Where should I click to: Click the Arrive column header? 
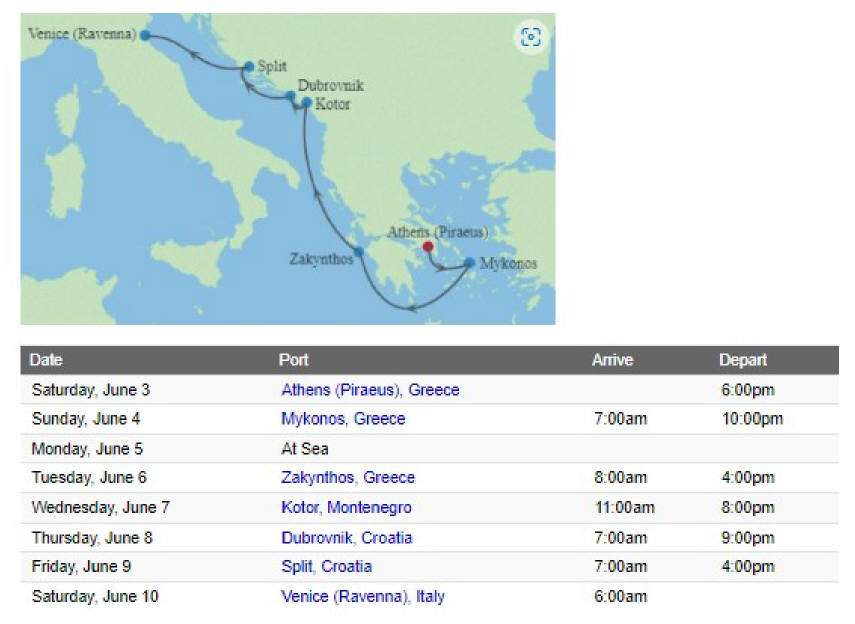[x=612, y=360]
